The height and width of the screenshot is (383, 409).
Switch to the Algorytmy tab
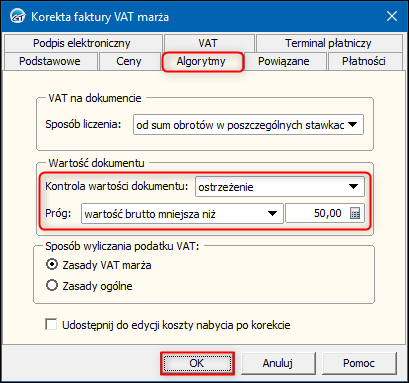pyautogui.click(x=201, y=61)
